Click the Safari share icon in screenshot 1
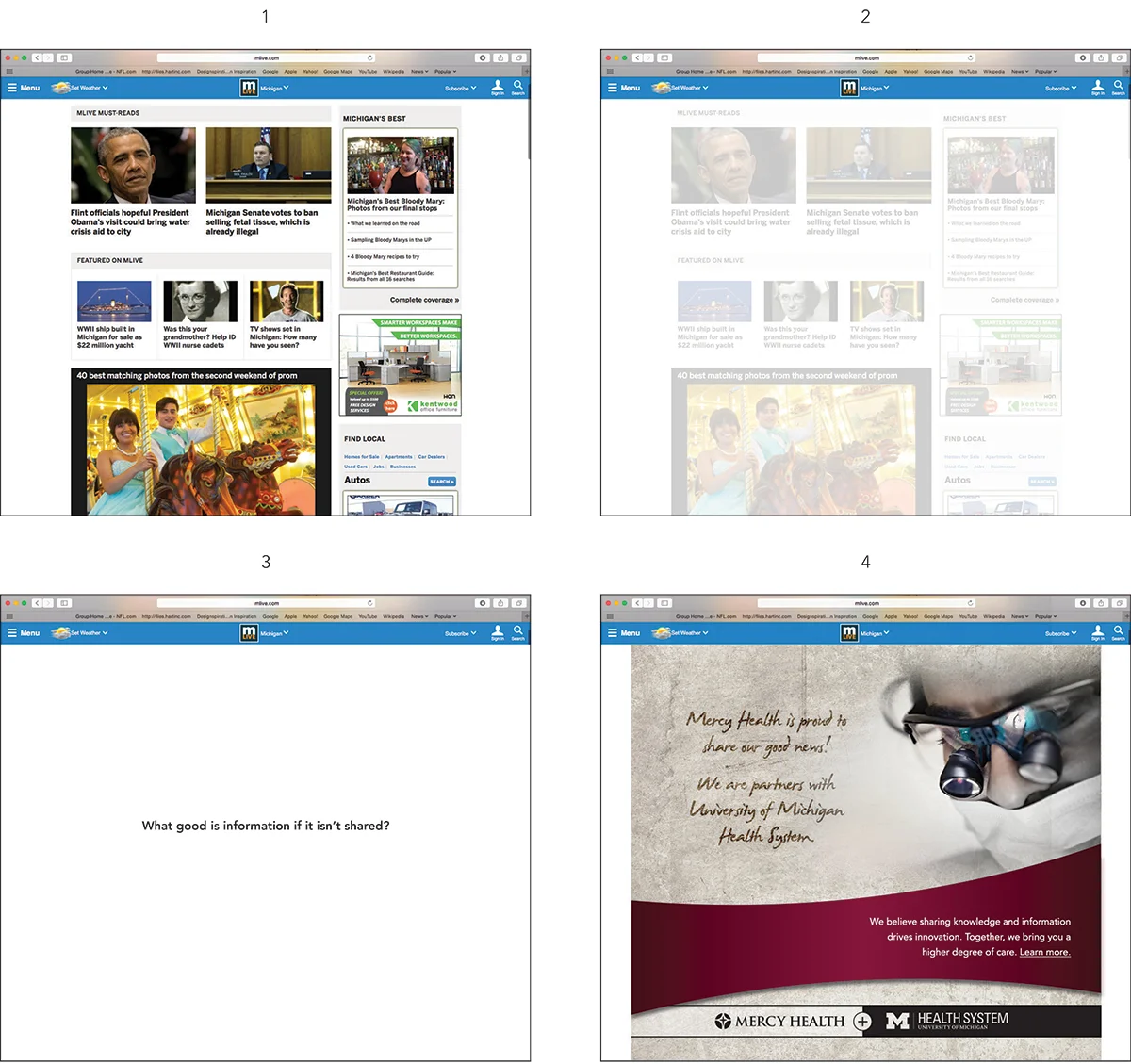 pos(500,57)
